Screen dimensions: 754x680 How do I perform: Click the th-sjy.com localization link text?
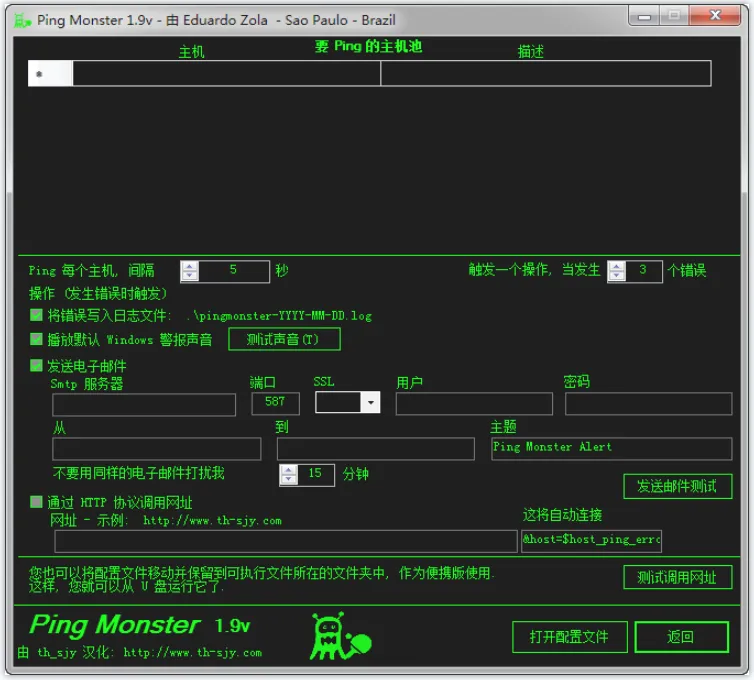[193, 653]
